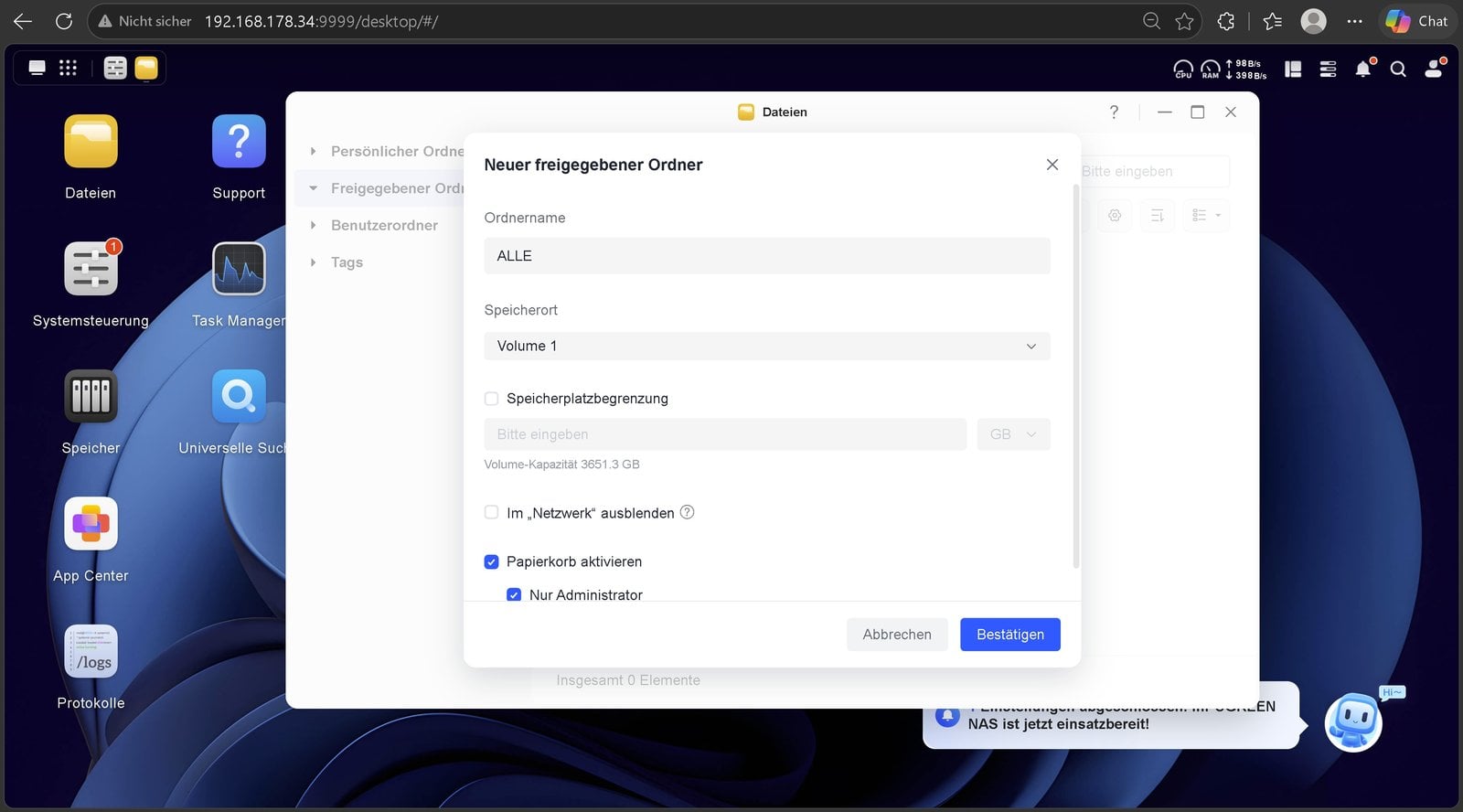Open the GB unit dropdown
The image size is (1463, 812).
click(x=1014, y=434)
